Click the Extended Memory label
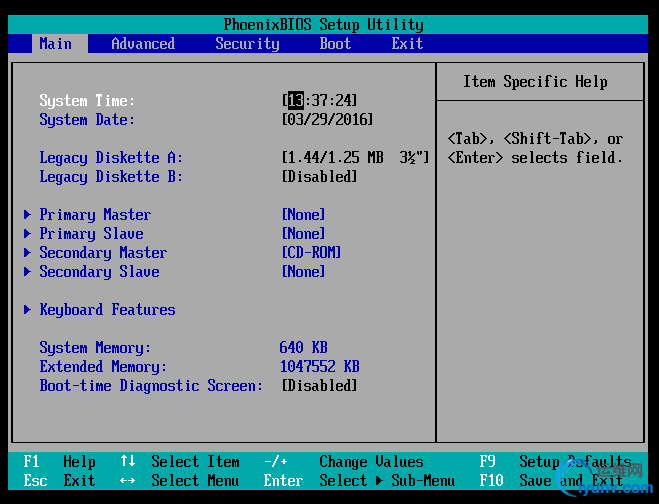This screenshot has height=504, width=659. [103, 367]
